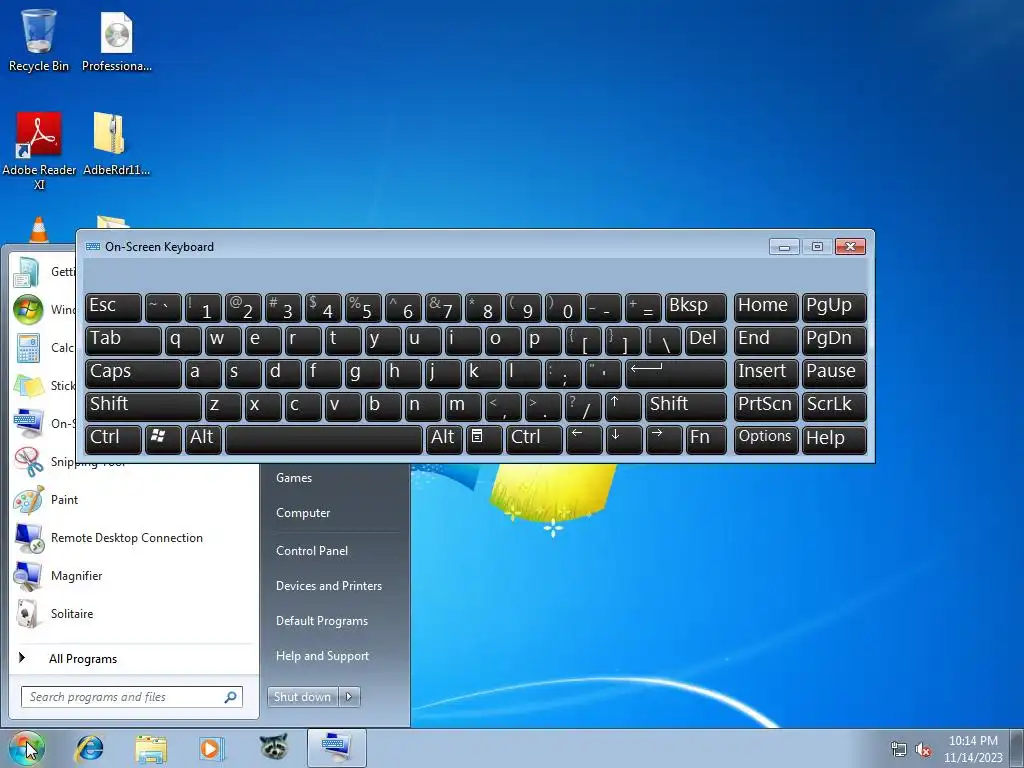1024x768 pixels.
Task: Click the Enter key on On-Screen Keyboard
Action: point(676,373)
